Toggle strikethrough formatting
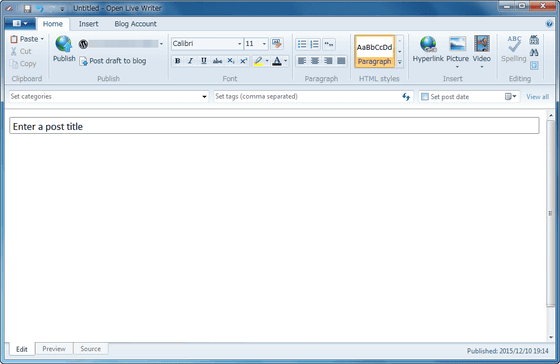 (x=217, y=61)
